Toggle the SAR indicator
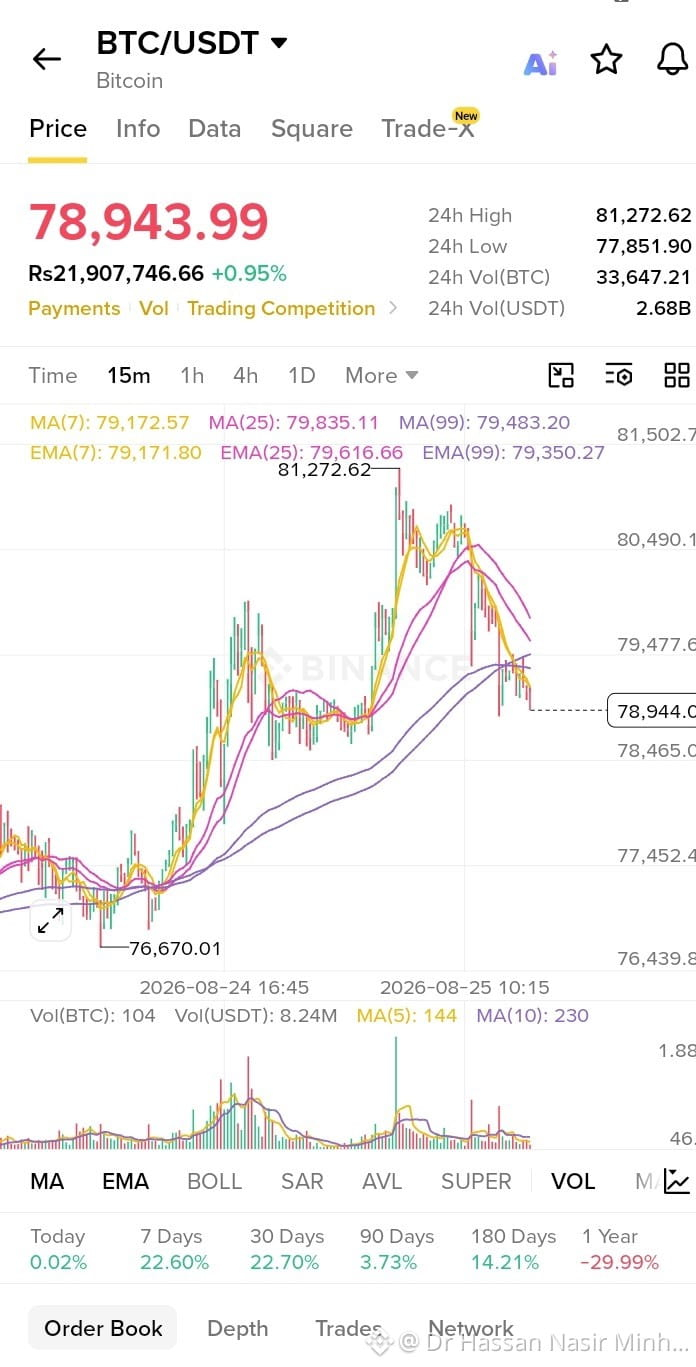The height and width of the screenshot is (1367, 696). click(302, 1181)
